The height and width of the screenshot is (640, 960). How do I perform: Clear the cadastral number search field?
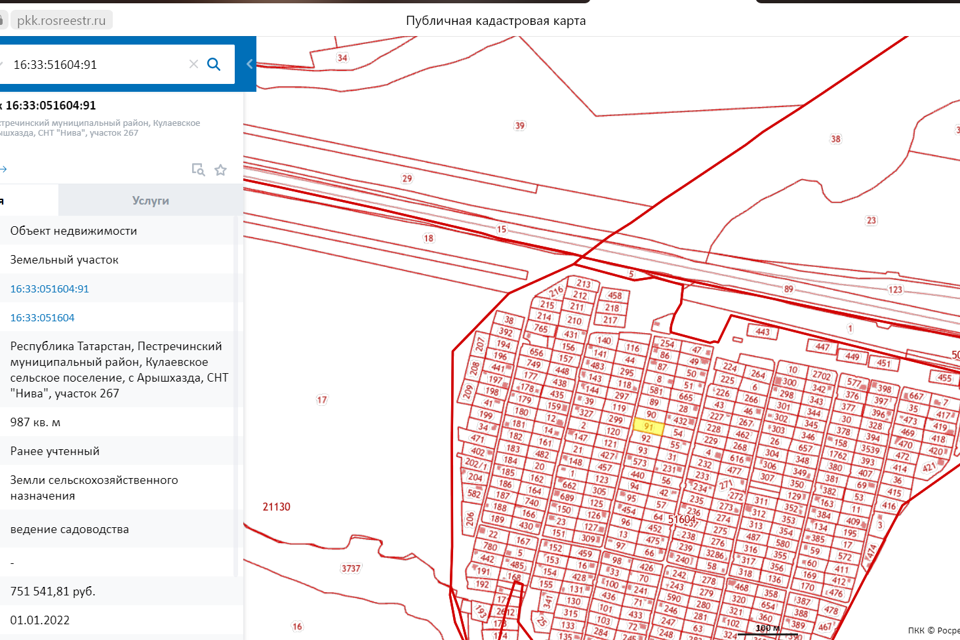coord(193,64)
